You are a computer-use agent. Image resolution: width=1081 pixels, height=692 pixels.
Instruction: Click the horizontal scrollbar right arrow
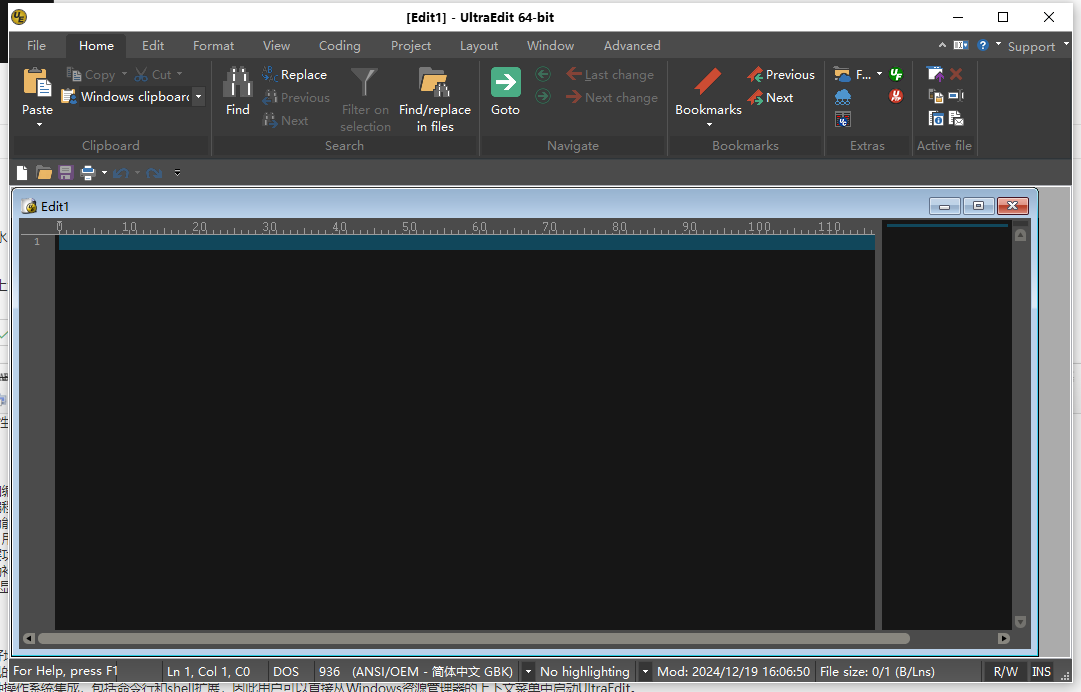pyautogui.click(x=1004, y=638)
